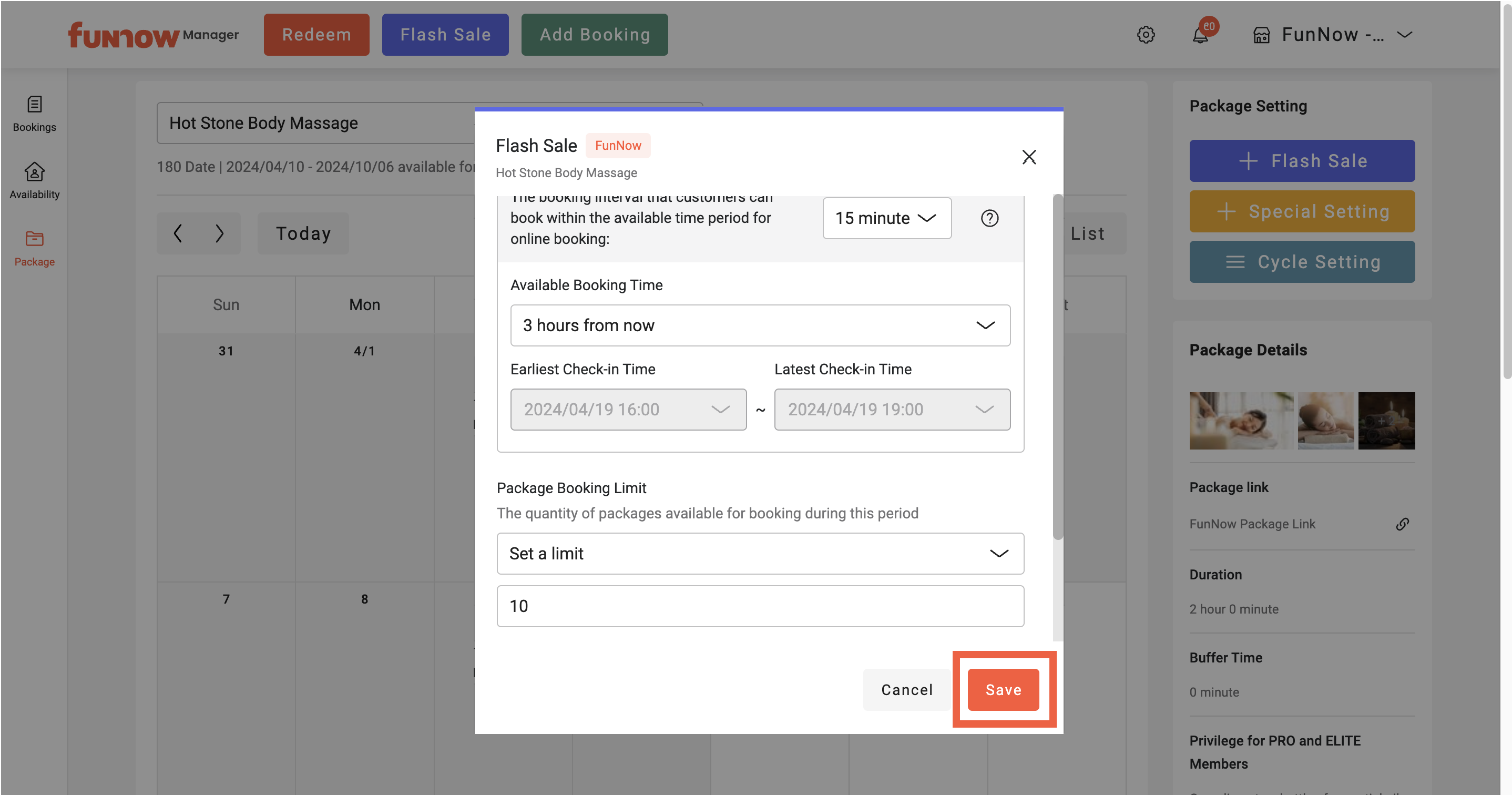
Task: Open the Set a limit dropdown
Action: point(760,554)
